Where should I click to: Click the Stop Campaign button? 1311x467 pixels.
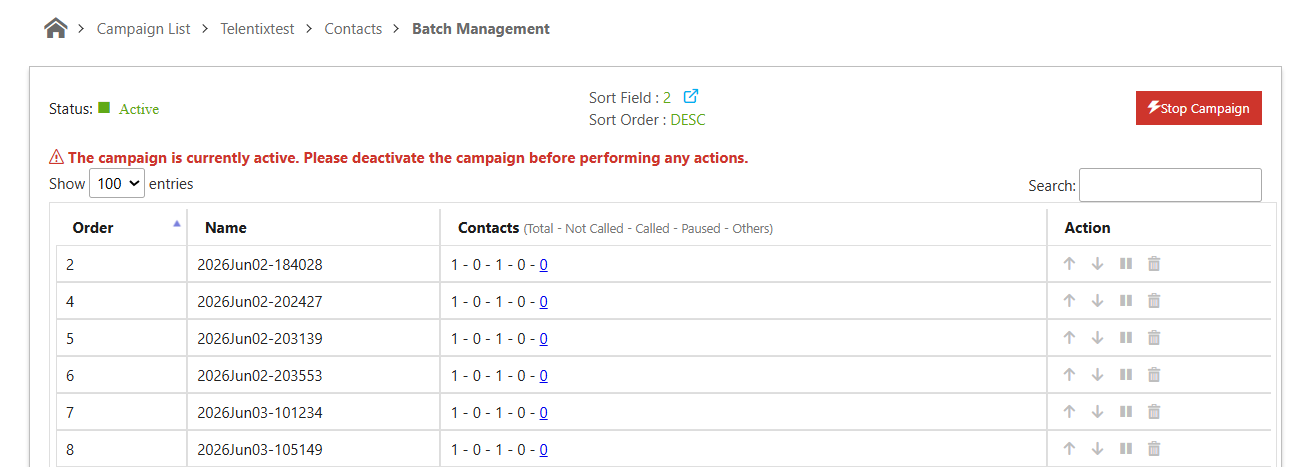pos(1199,108)
